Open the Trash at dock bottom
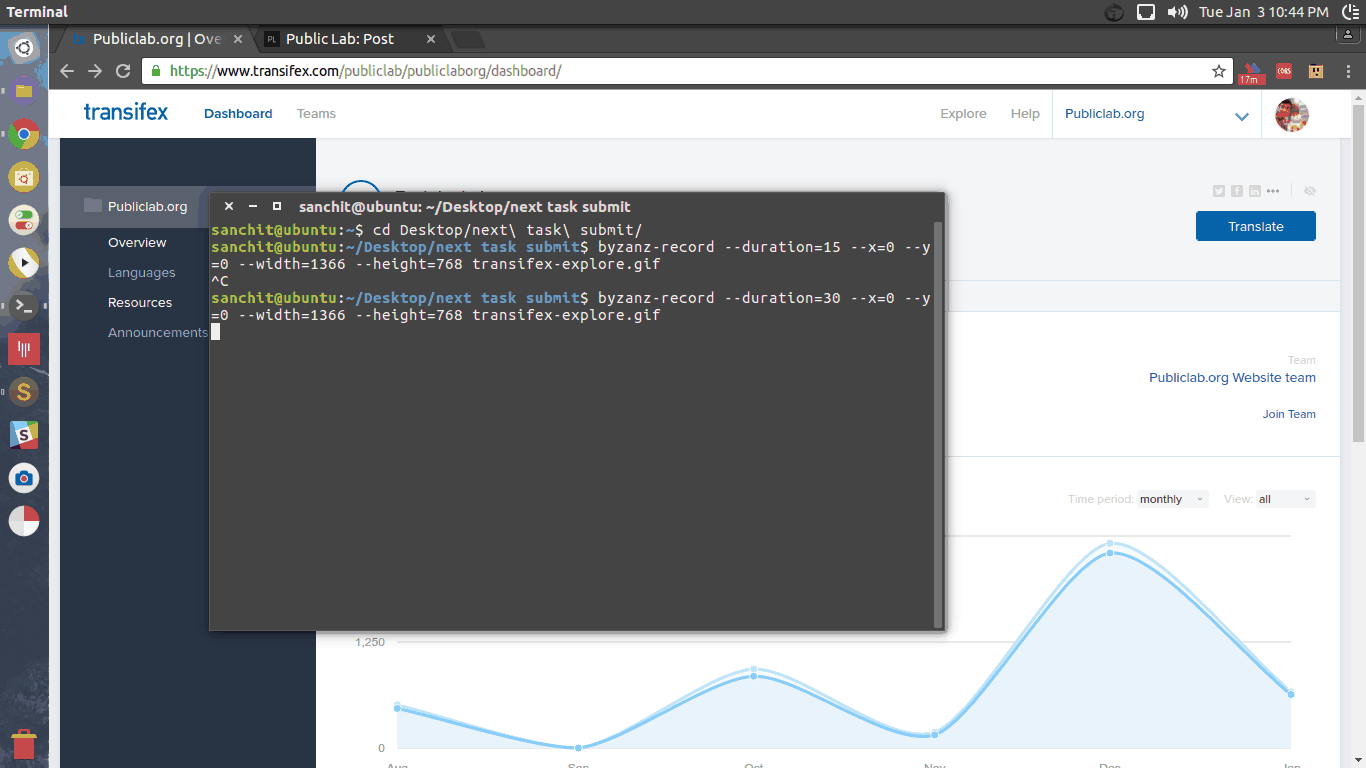This screenshot has height=768, width=1366. click(24, 745)
